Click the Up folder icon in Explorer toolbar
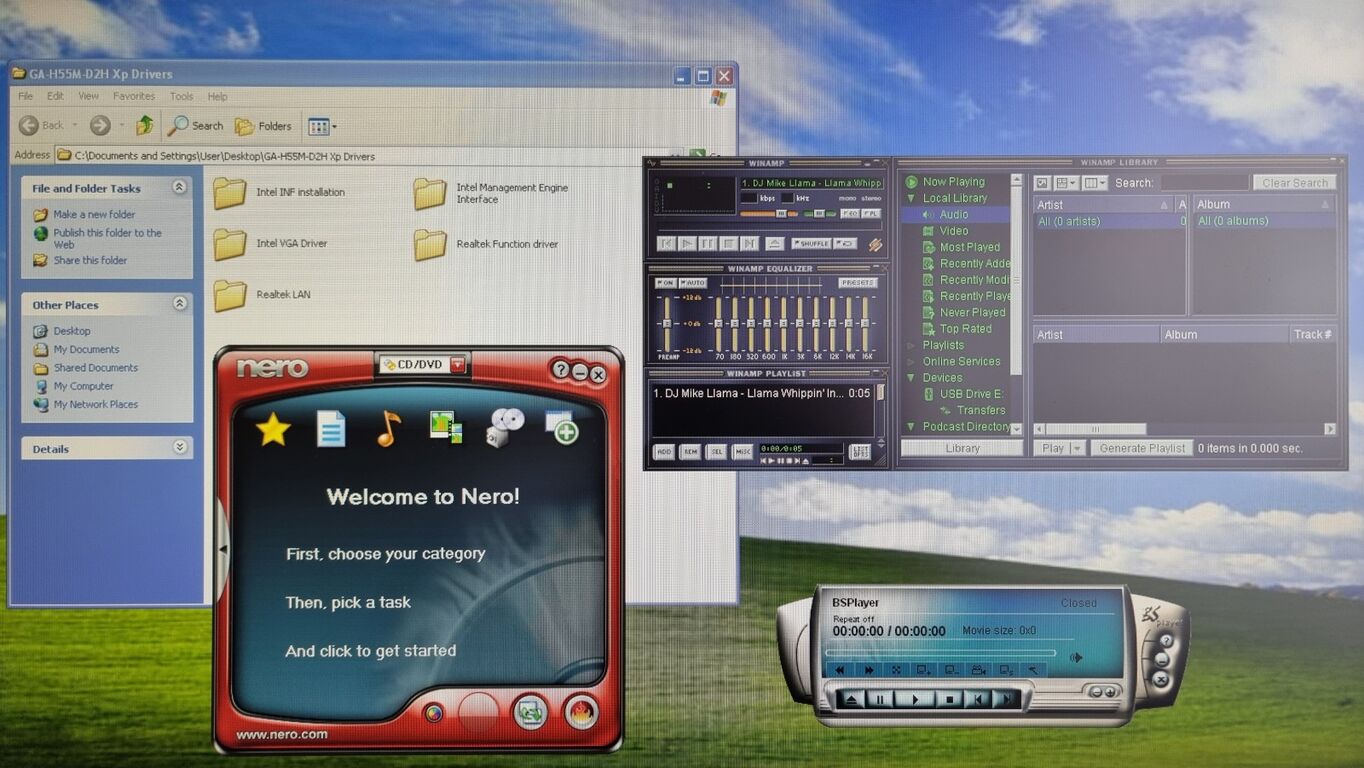This screenshot has height=768, width=1364. [145, 125]
